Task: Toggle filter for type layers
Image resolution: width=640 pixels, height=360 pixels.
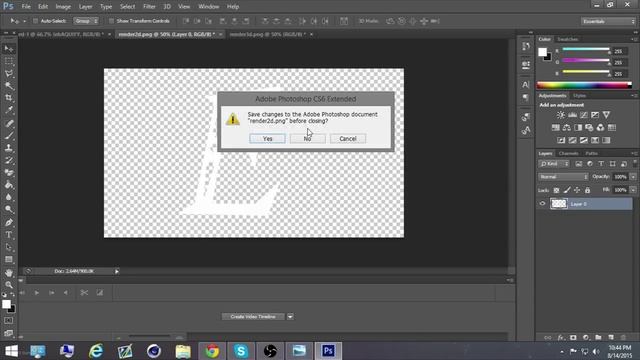Action: pyautogui.click(x=601, y=164)
